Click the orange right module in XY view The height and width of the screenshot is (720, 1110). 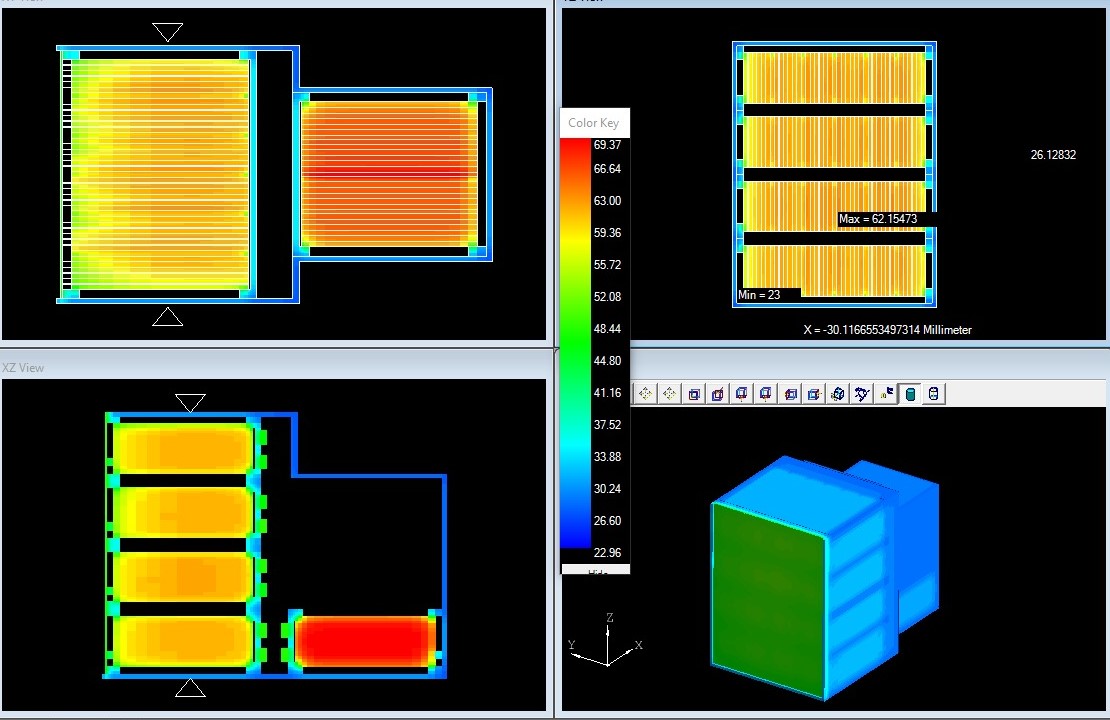point(389,174)
